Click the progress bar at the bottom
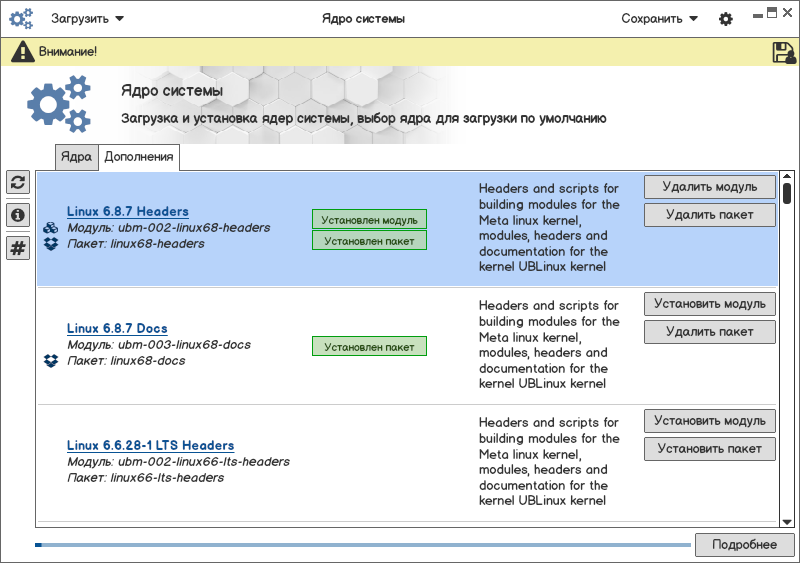The image size is (800, 563). click(x=362, y=545)
